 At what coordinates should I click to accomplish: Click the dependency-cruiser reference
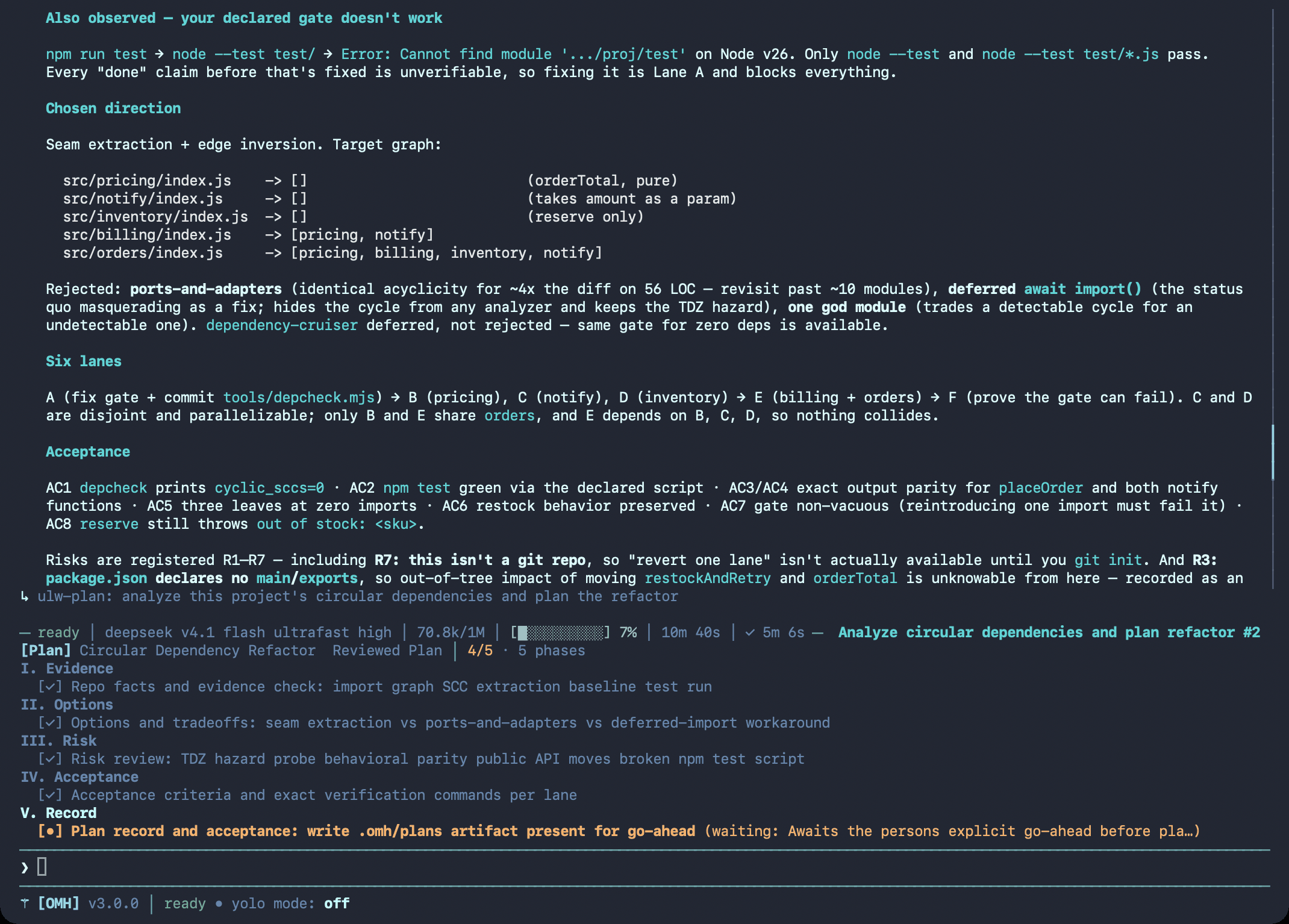(282, 325)
